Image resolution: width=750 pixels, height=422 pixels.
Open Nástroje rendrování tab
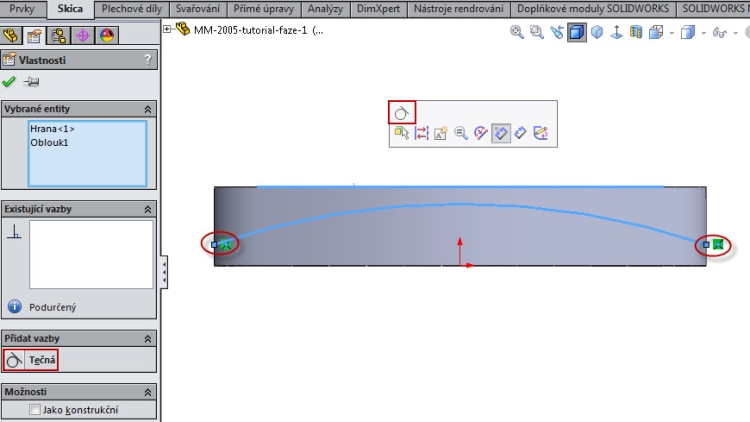click(459, 9)
